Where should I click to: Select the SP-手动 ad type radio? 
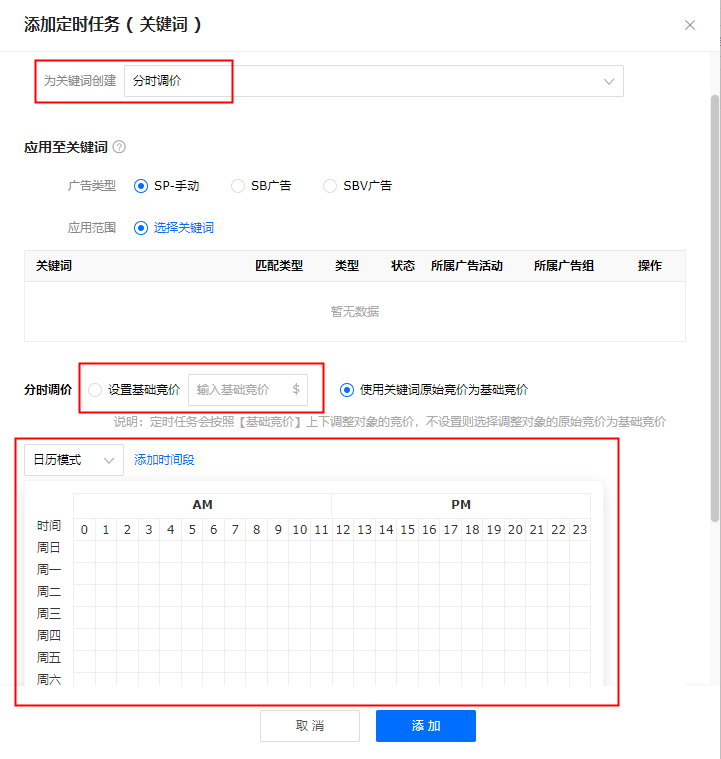pyautogui.click(x=141, y=186)
